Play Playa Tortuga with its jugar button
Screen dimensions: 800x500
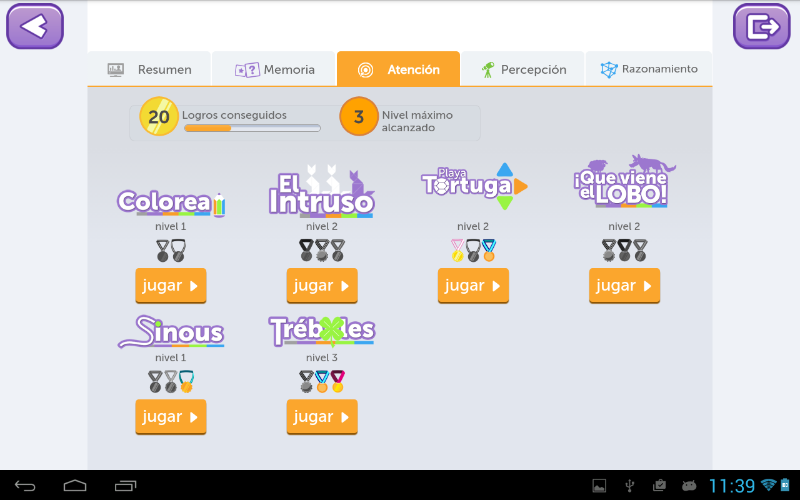(x=473, y=286)
